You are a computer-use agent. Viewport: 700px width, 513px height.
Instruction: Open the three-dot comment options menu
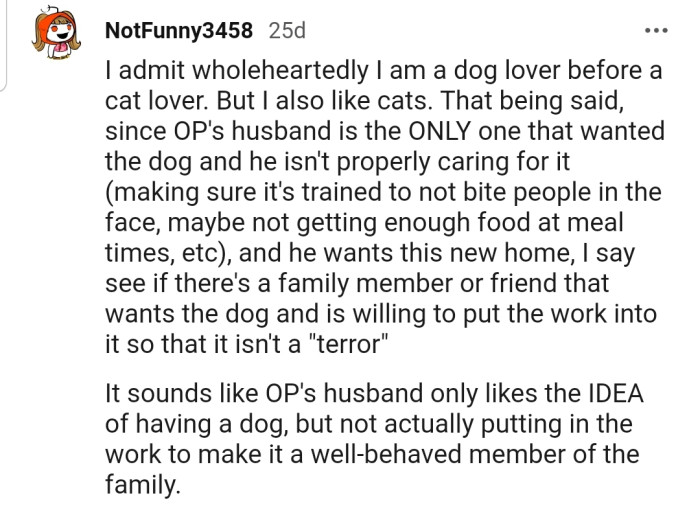(x=656, y=29)
